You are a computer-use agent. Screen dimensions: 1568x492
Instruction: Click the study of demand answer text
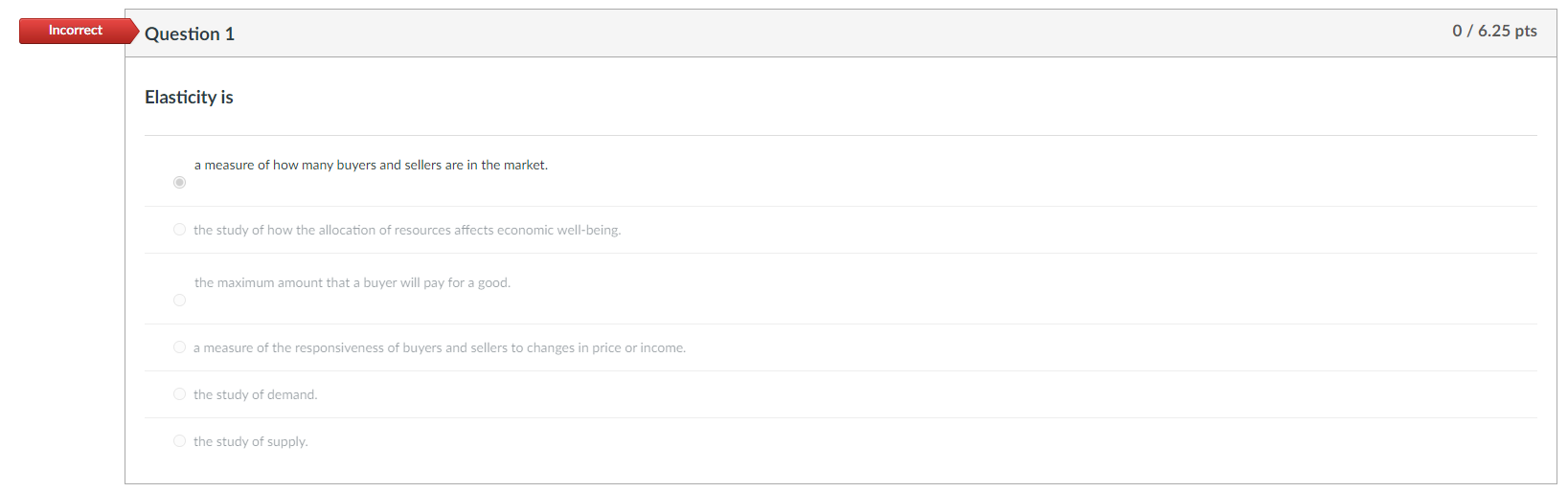[x=255, y=394]
